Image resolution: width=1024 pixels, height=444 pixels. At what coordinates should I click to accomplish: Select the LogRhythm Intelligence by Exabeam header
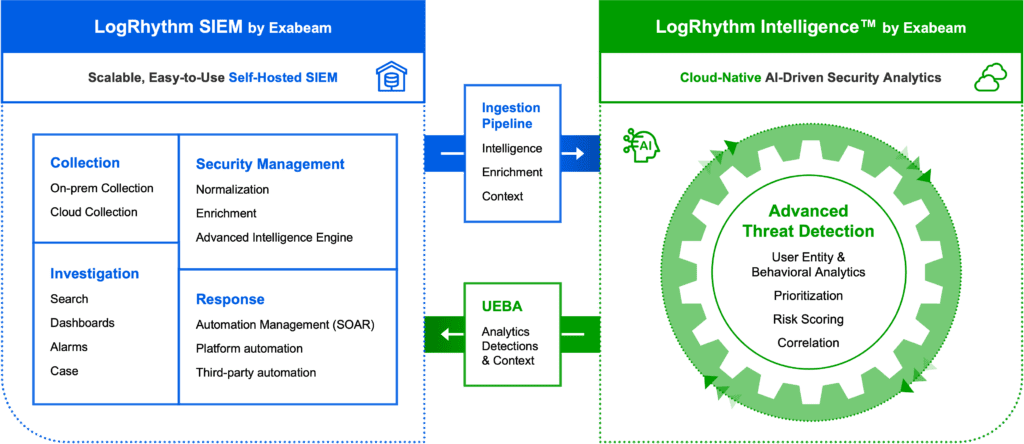pos(811,27)
